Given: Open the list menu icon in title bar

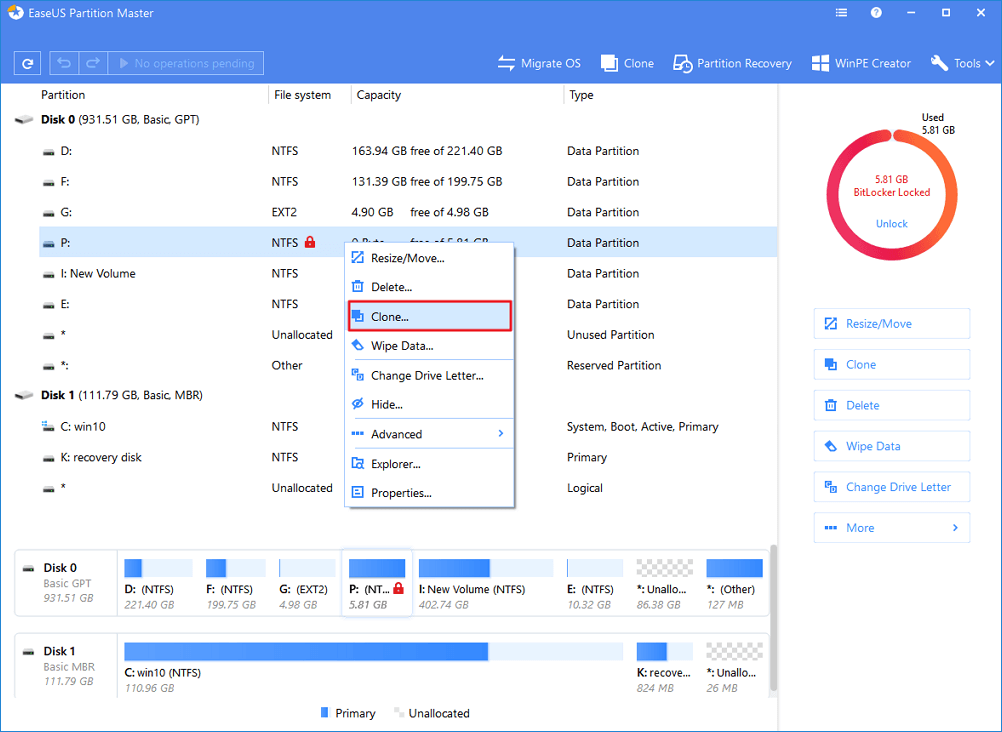Looking at the screenshot, I should (x=842, y=13).
